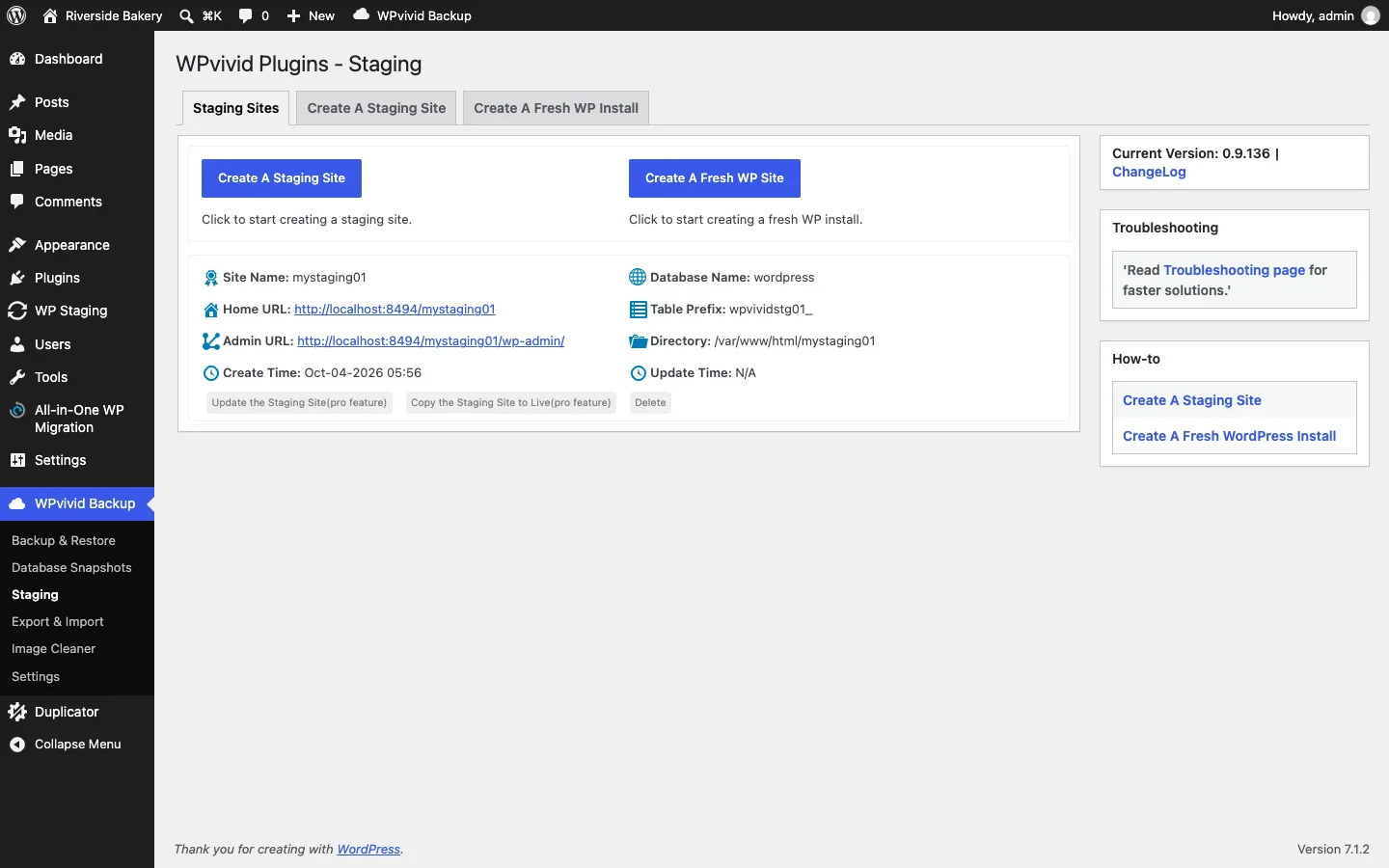1389x868 pixels.
Task: Open Image Cleaner submenu item
Action: (54, 649)
